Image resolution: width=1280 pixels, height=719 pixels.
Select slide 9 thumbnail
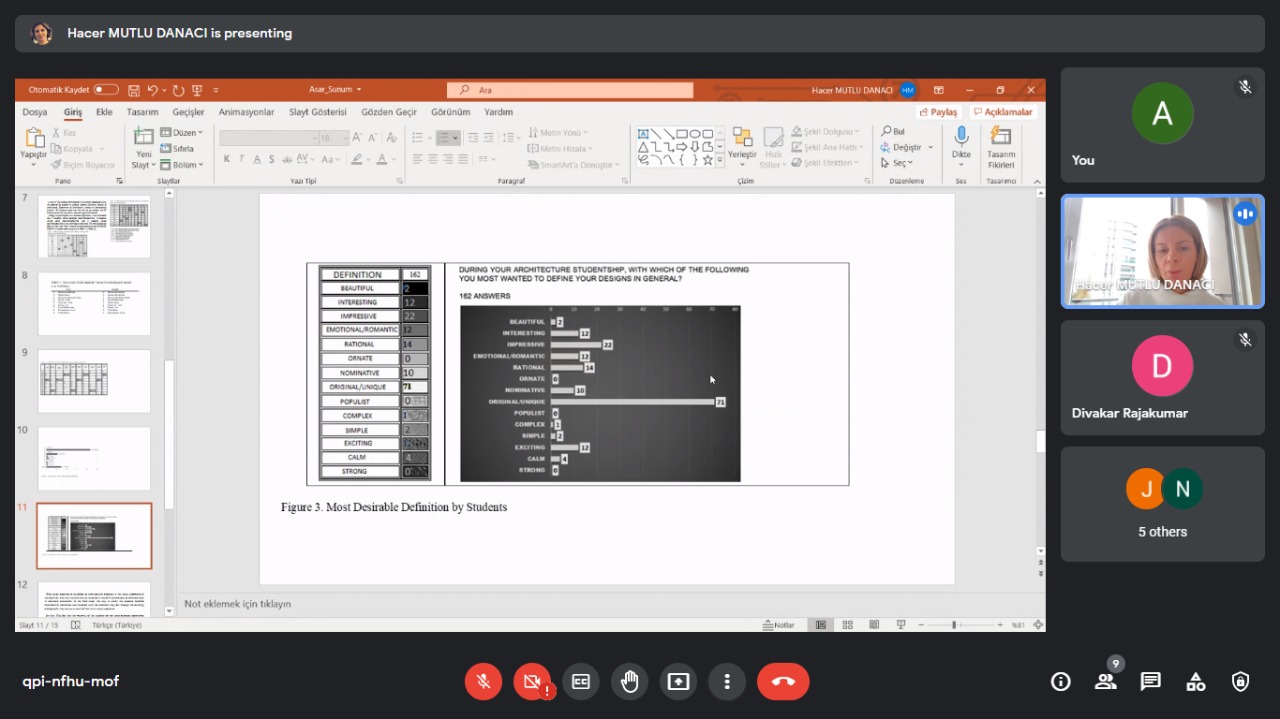(x=94, y=381)
